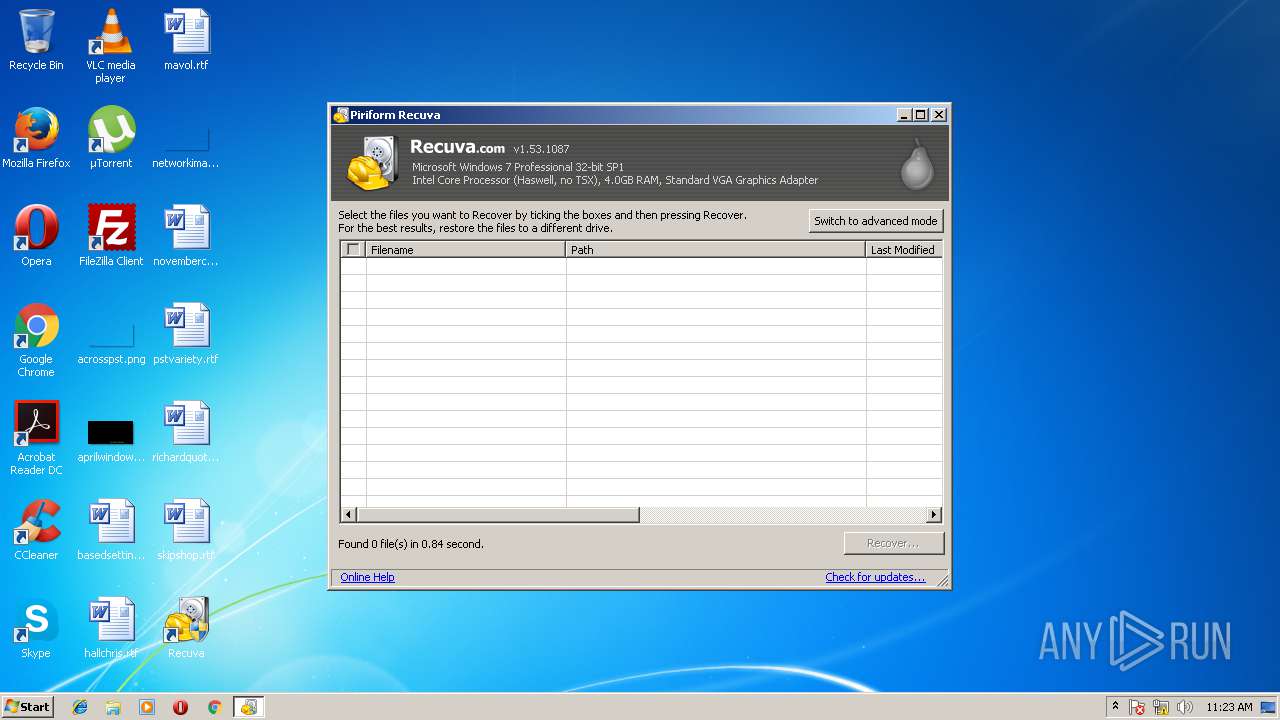Click Check for updates... link
Viewport: 1280px width, 720px height.
pos(875,577)
